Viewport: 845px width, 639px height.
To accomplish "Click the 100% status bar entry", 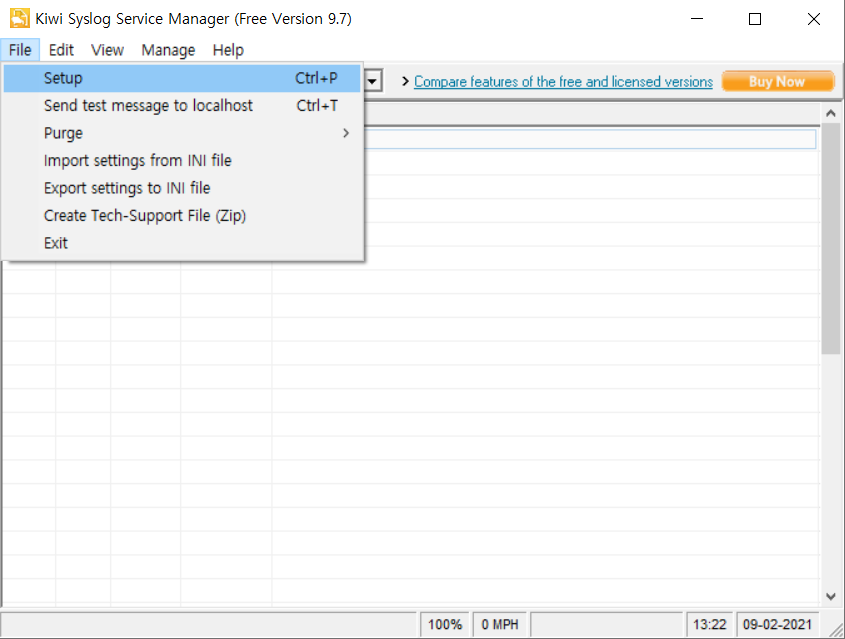I will (x=445, y=624).
